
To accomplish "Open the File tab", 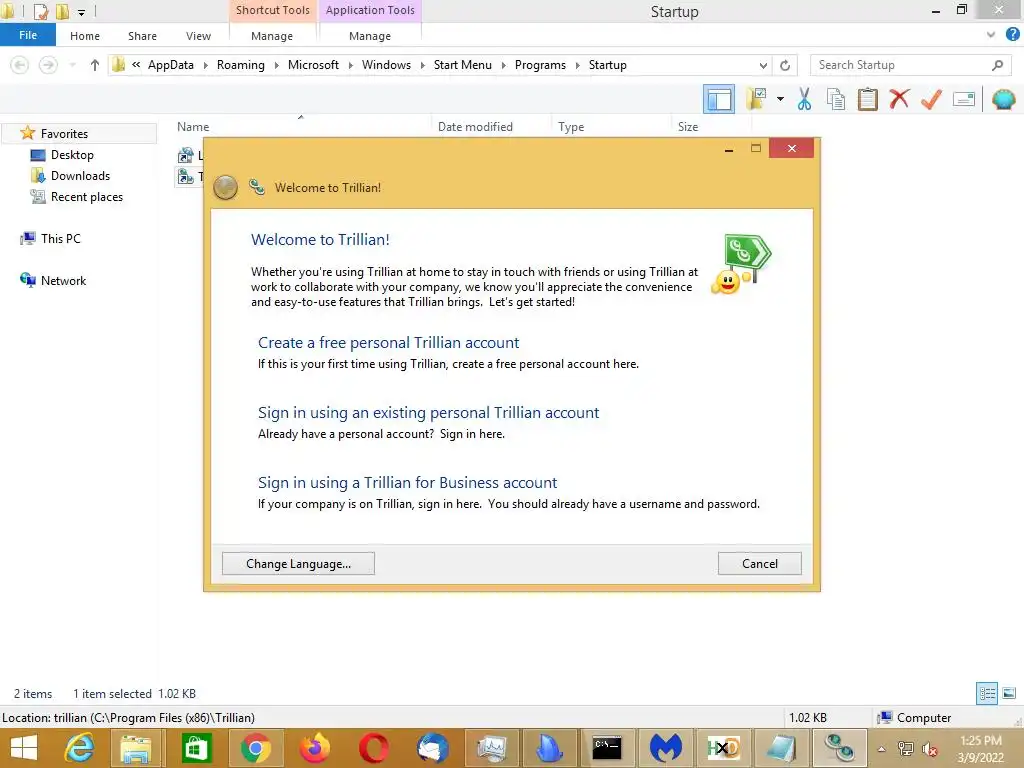I will tap(28, 35).
